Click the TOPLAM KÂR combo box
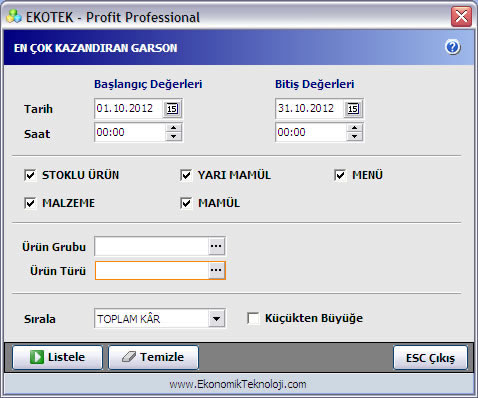This screenshot has width=478, height=398. (x=160, y=319)
